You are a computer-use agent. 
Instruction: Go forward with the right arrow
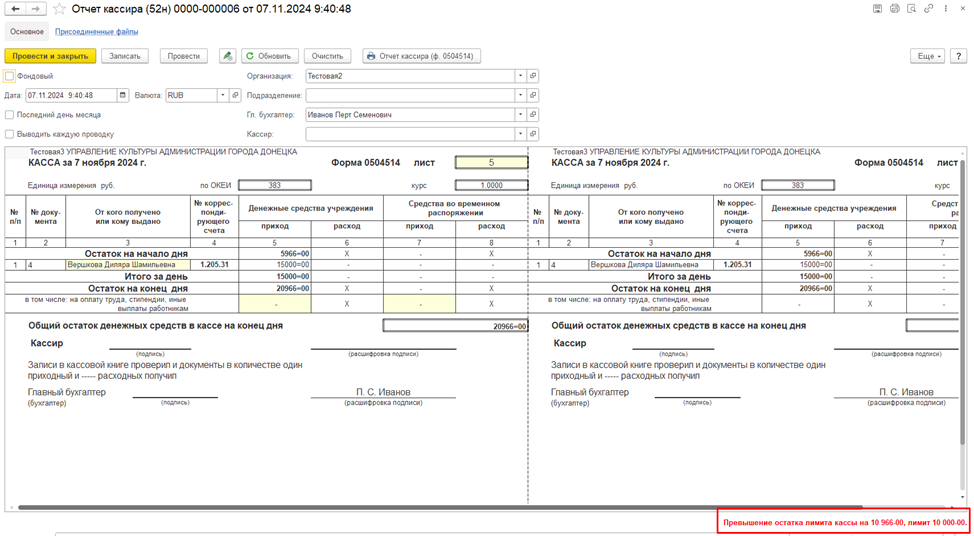(x=35, y=9)
